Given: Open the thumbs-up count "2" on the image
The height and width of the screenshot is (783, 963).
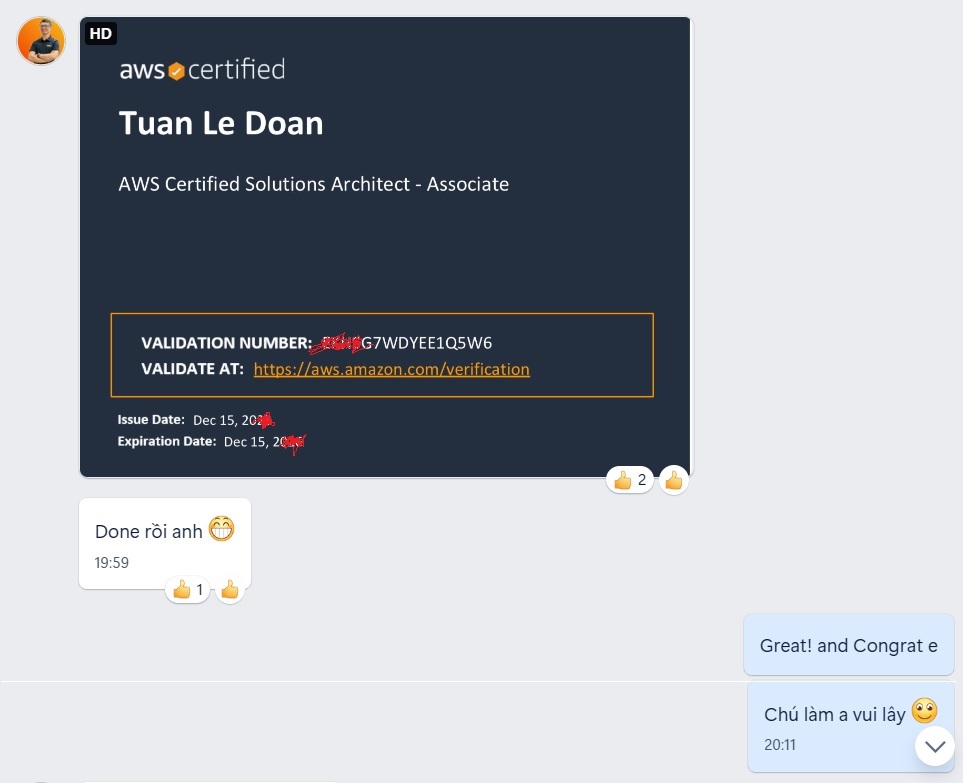Looking at the screenshot, I should (x=631, y=481).
